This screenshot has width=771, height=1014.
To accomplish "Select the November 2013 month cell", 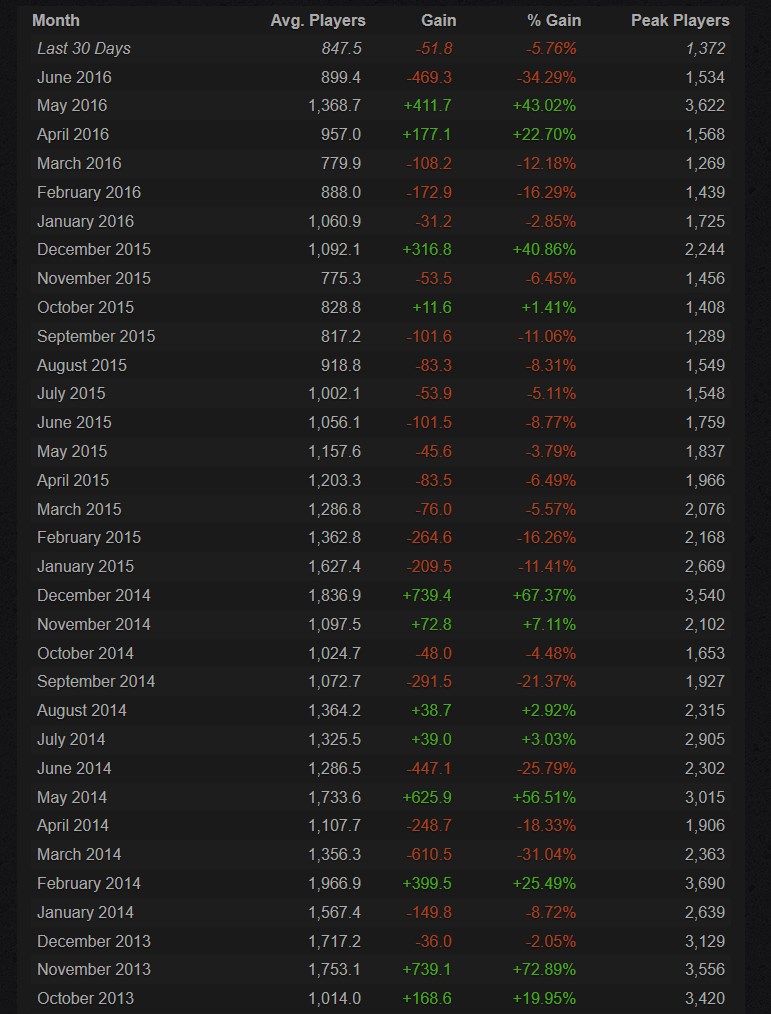I will [94, 969].
